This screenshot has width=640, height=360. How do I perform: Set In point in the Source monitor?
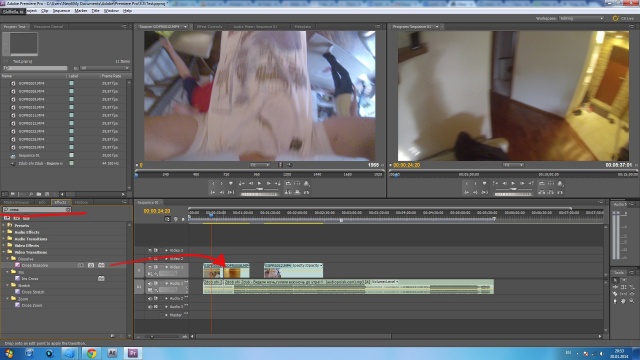(x=213, y=184)
